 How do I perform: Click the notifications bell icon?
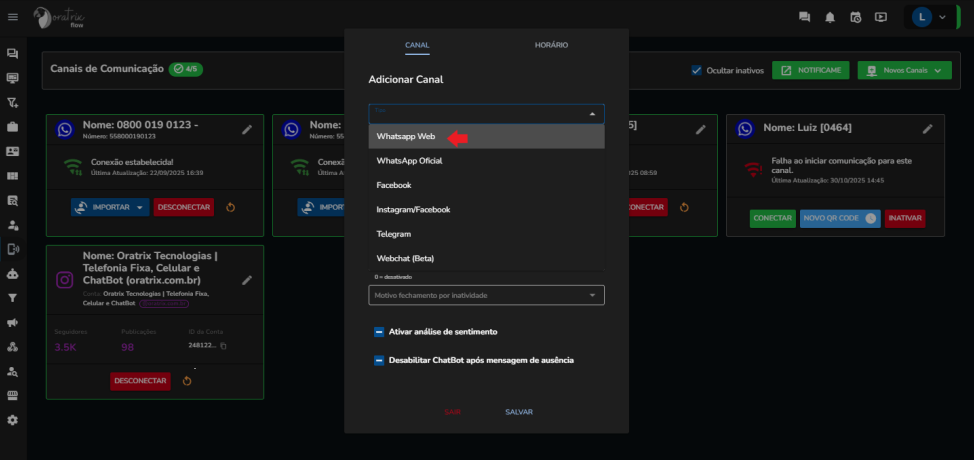pos(829,17)
